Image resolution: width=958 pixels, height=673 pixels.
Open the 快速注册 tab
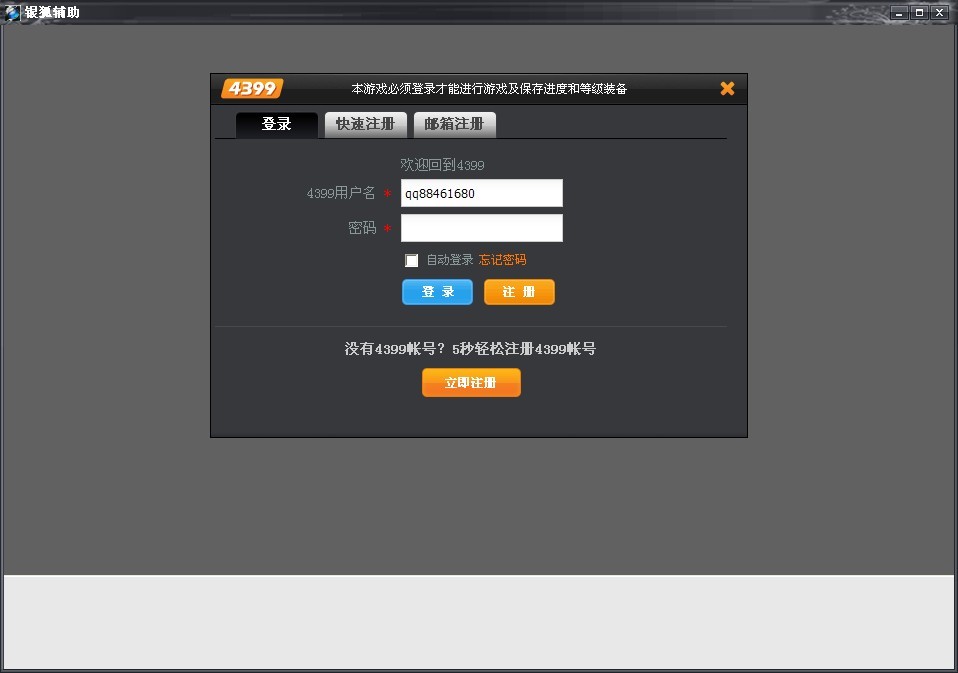365,125
